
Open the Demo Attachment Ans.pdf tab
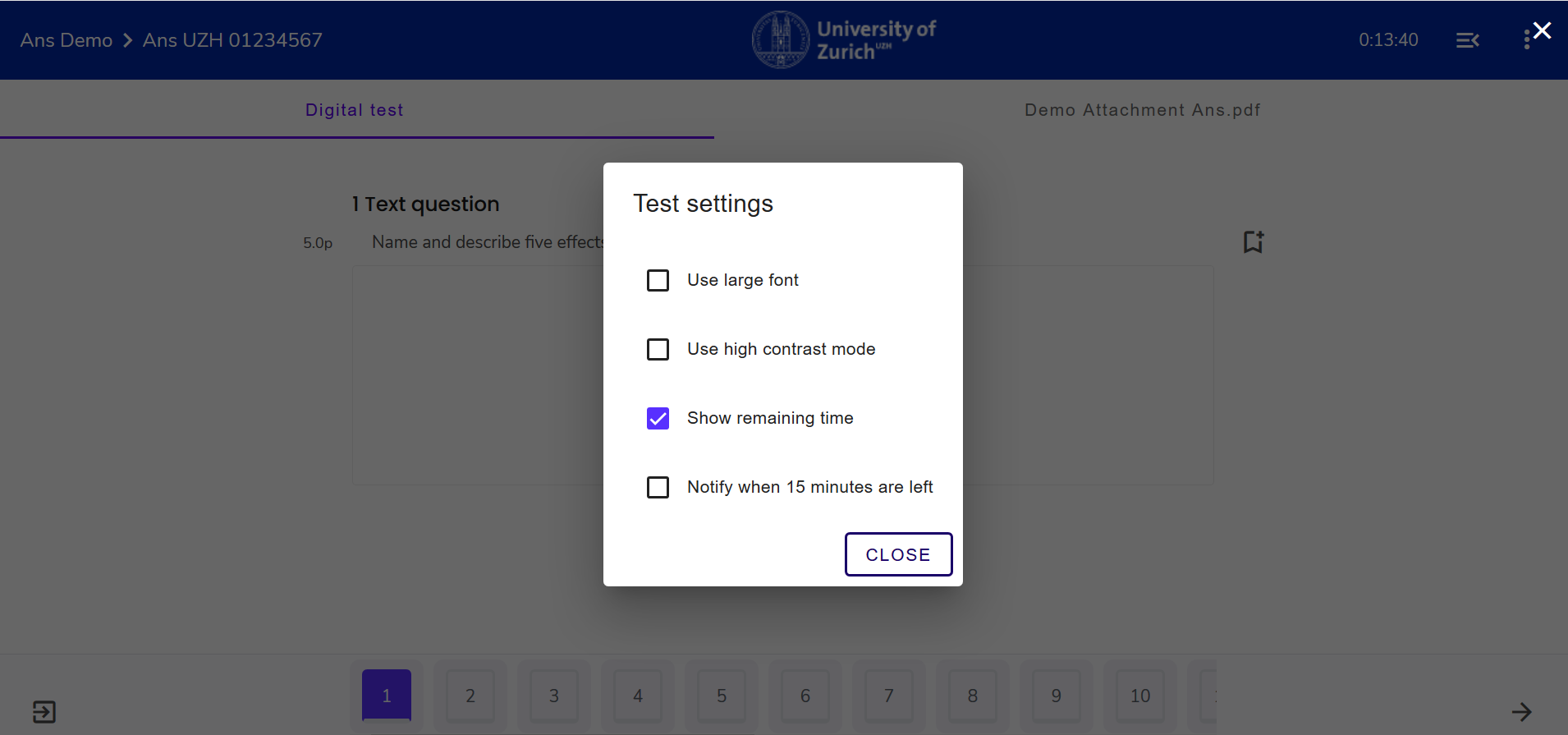(1142, 110)
